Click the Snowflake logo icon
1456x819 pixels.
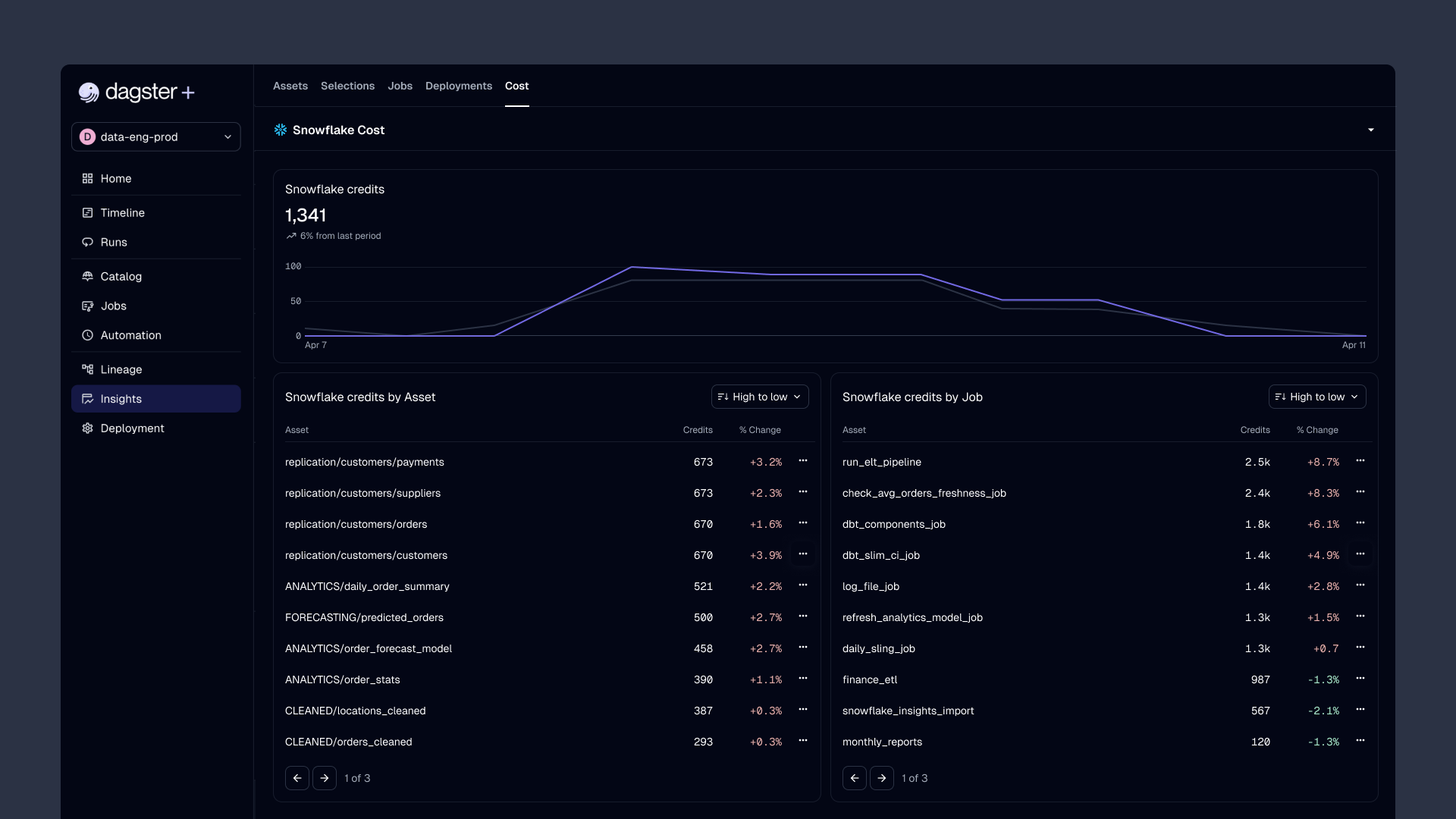281,130
